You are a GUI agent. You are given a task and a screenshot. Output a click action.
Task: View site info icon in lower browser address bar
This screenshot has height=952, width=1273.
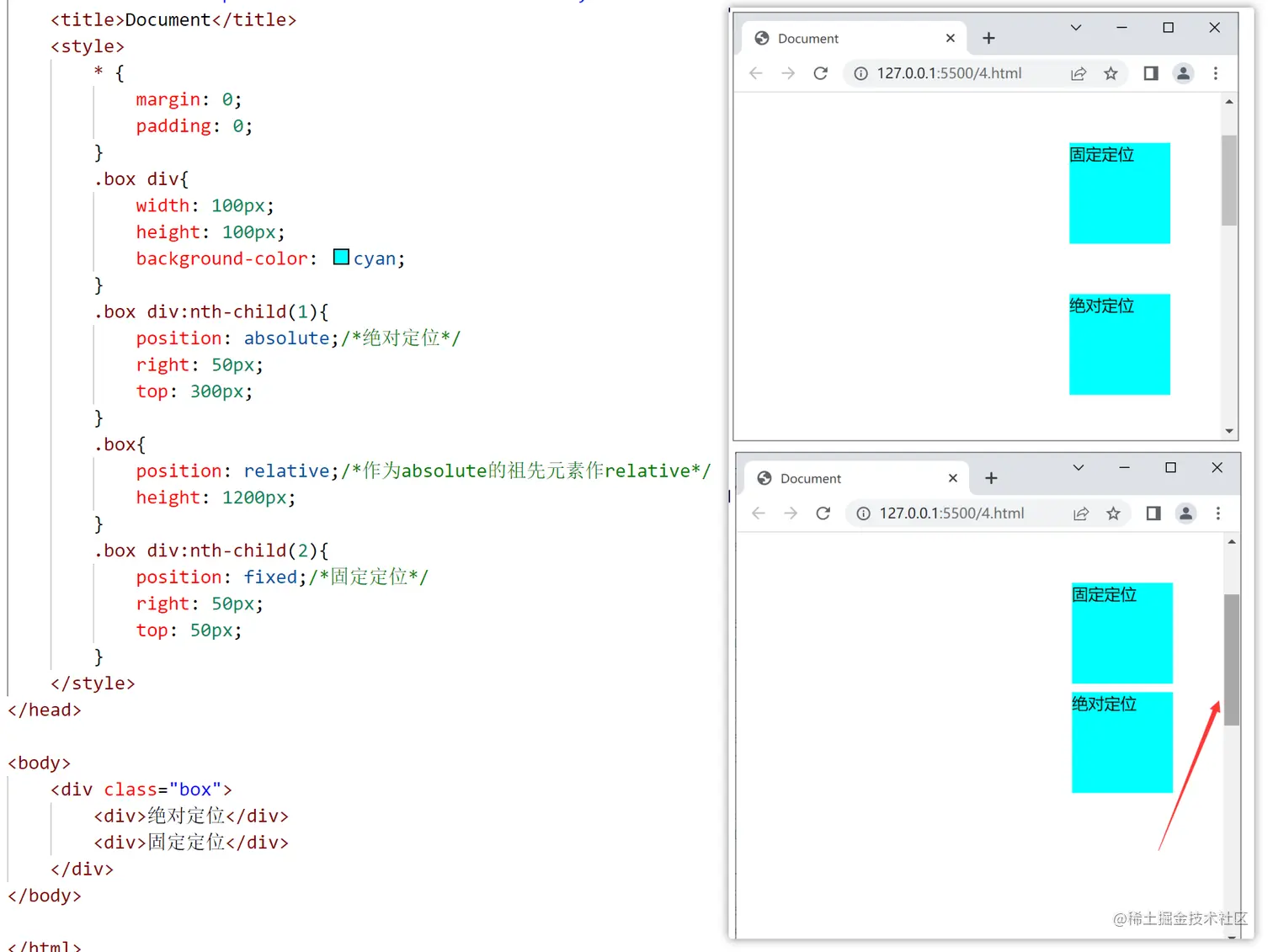(864, 513)
